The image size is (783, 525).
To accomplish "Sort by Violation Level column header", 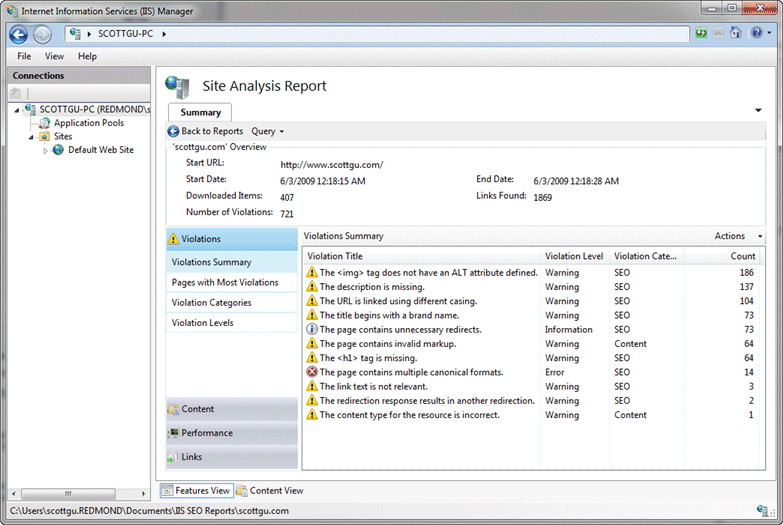I will point(575,256).
